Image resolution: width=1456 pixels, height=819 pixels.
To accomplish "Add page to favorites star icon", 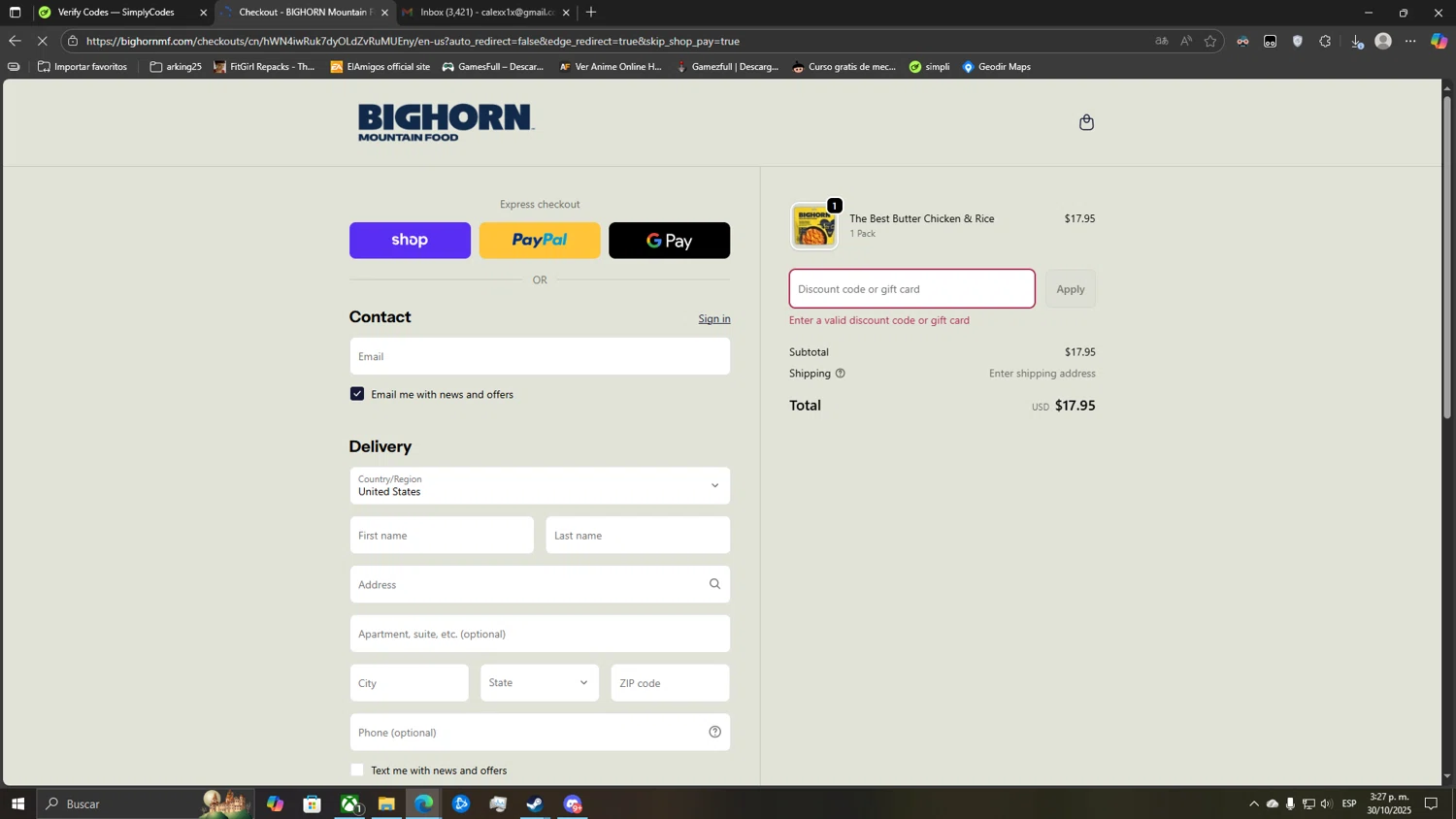I will (x=1209, y=41).
